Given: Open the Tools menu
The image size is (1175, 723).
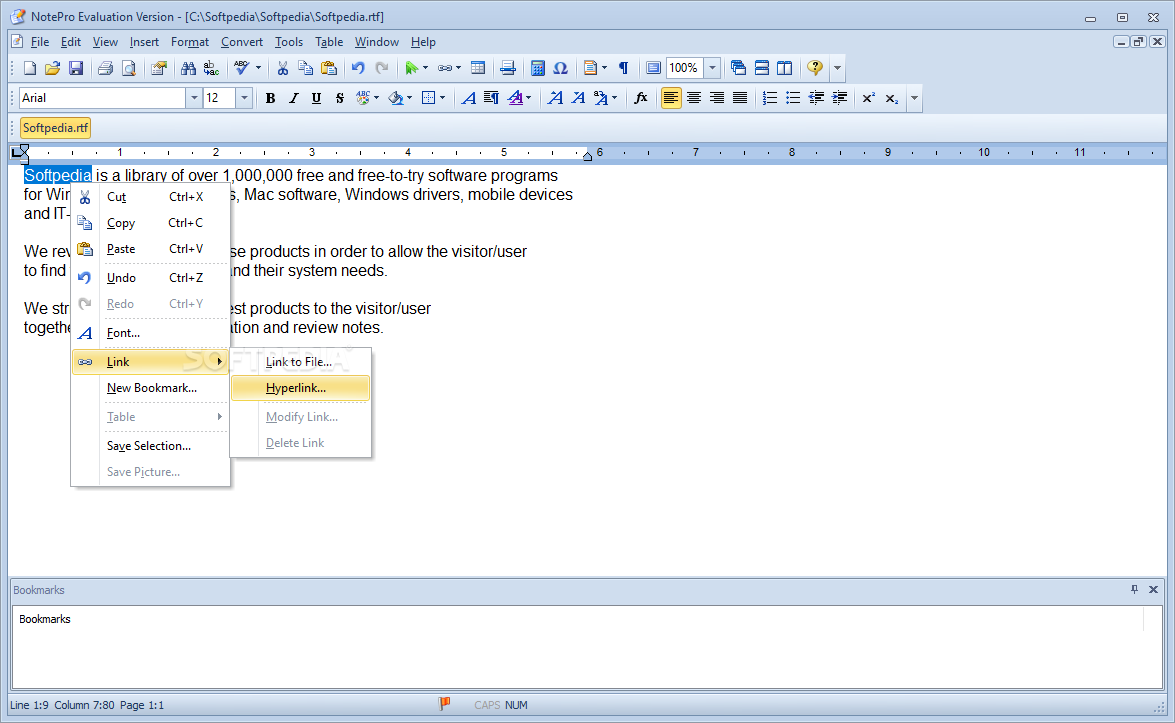Looking at the screenshot, I should pyautogui.click(x=289, y=42).
